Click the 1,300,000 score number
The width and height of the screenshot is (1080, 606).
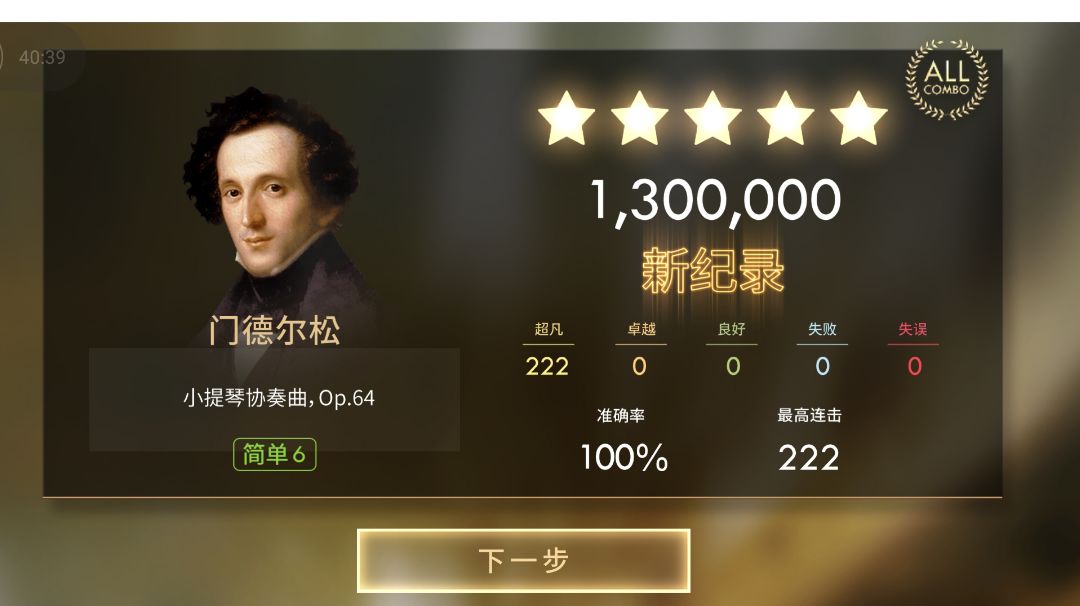[x=716, y=201]
